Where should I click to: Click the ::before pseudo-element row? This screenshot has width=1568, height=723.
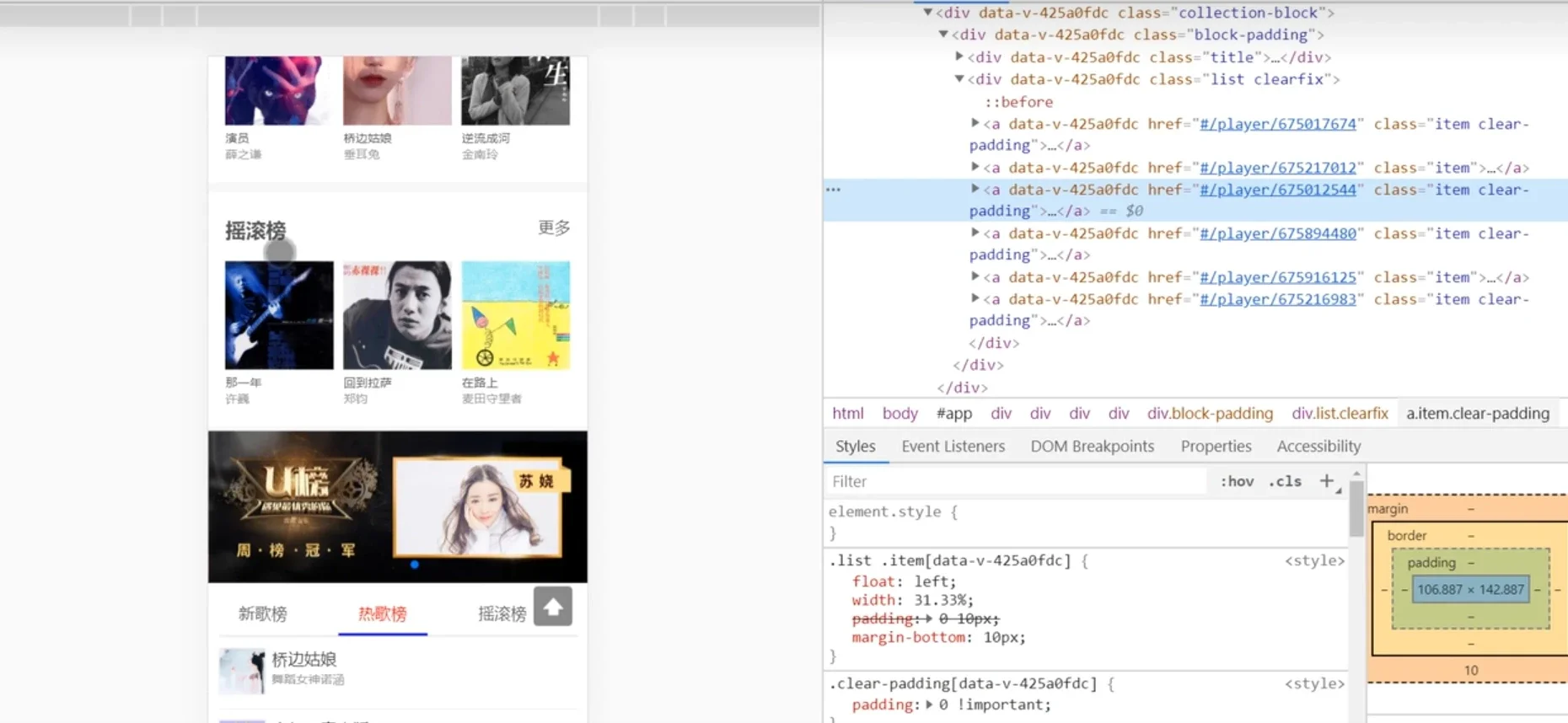tap(1018, 102)
